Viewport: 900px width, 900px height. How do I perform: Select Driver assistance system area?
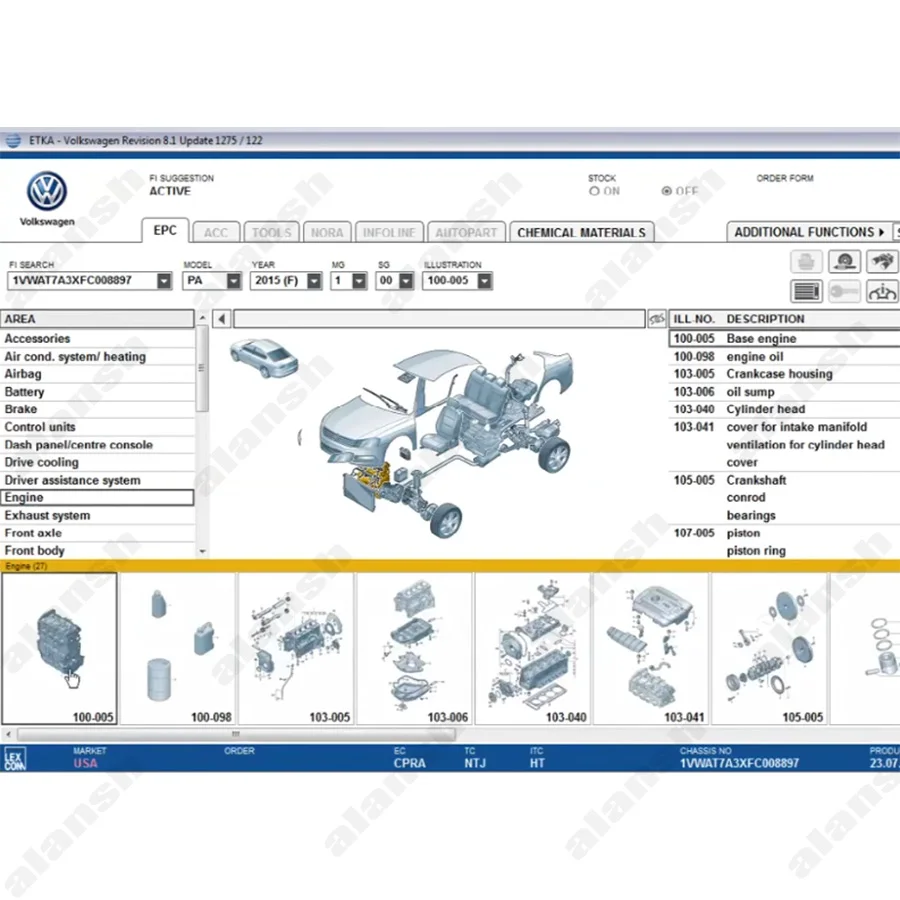[x=97, y=480]
